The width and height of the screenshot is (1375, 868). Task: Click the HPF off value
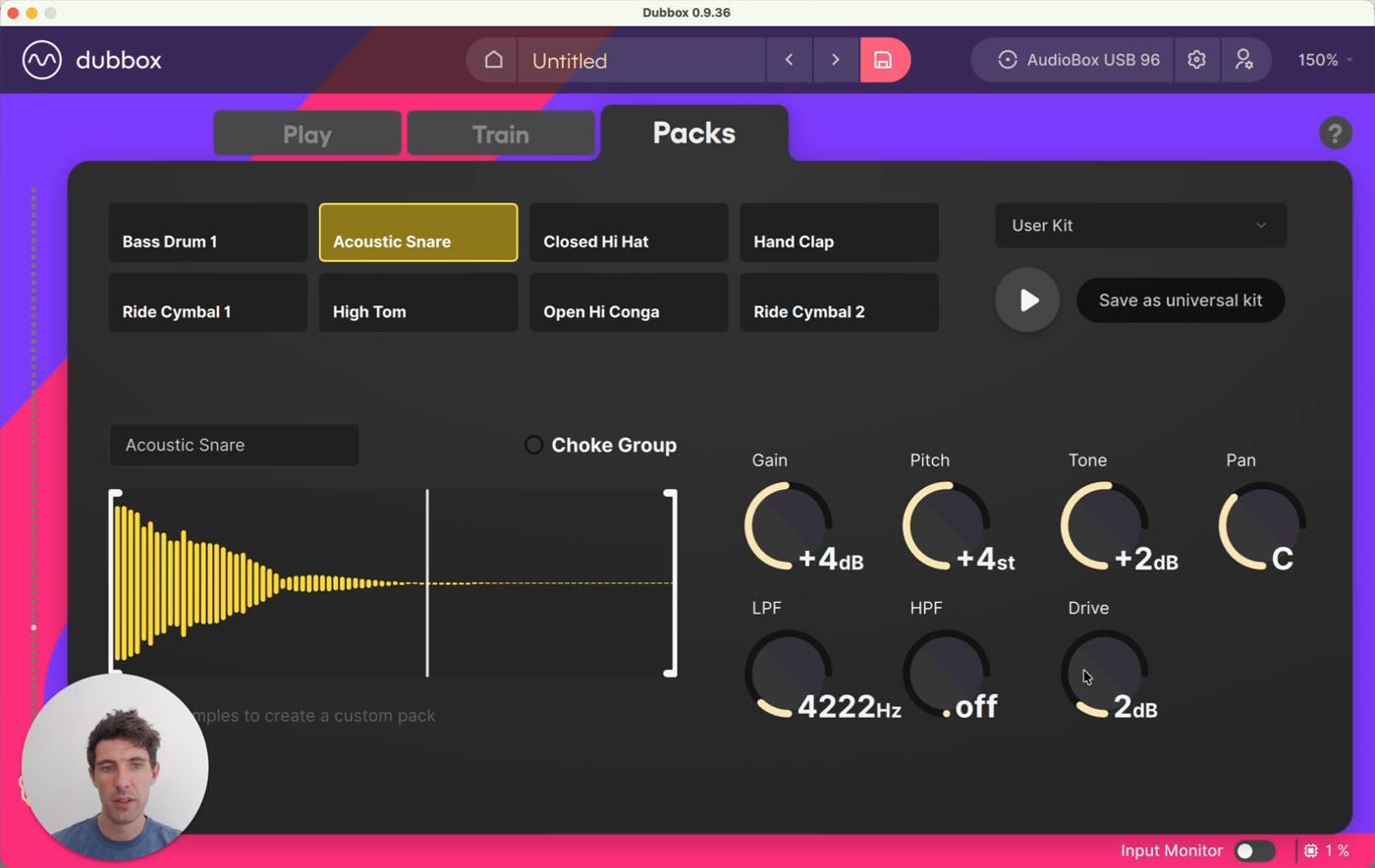(x=975, y=707)
